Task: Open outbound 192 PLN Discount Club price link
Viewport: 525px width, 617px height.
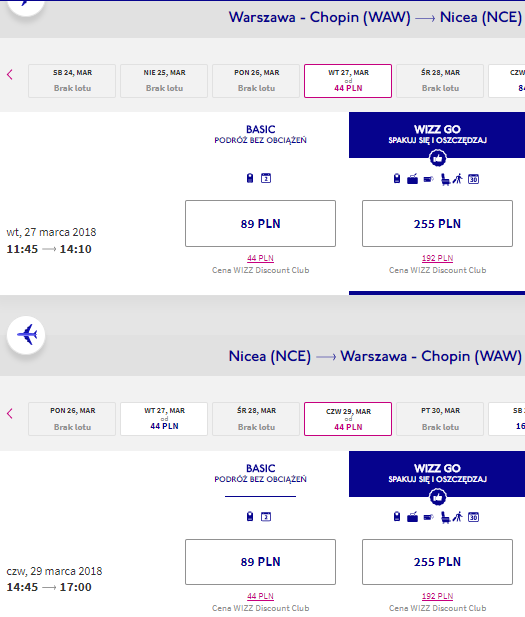Action: pyautogui.click(x=437, y=258)
